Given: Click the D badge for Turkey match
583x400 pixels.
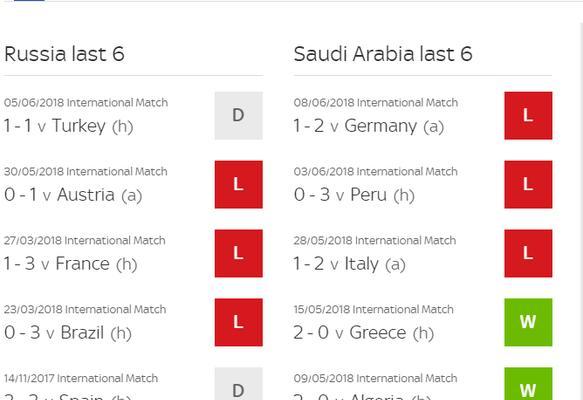Looking at the screenshot, I should (x=239, y=116).
